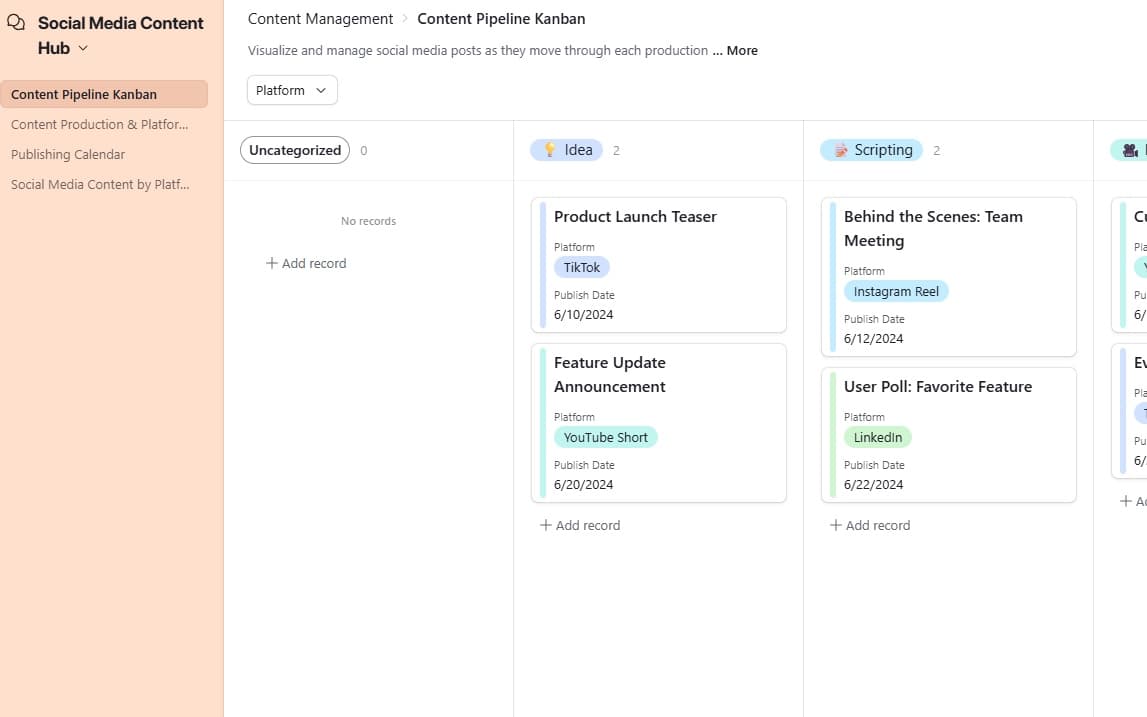Click the Instagram Reel platform tag
The width and height of the screenshot is (1147, 717).
896,291
